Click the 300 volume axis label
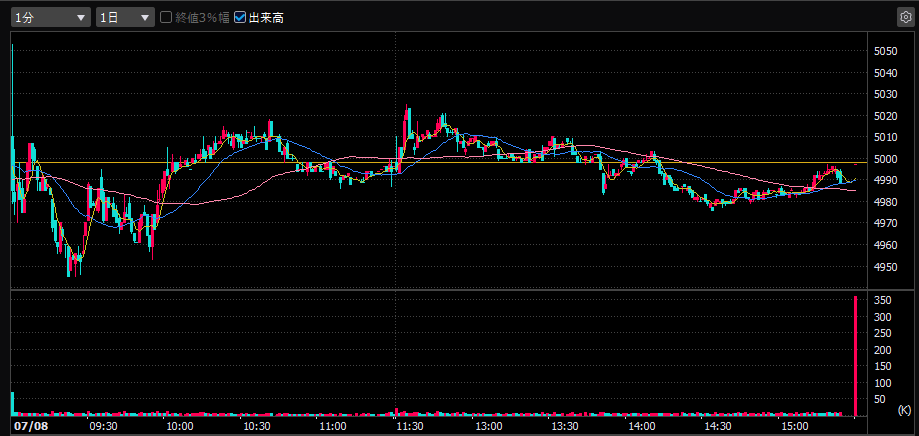The width and height of the screenshot is (919, 436). point(883,317)
